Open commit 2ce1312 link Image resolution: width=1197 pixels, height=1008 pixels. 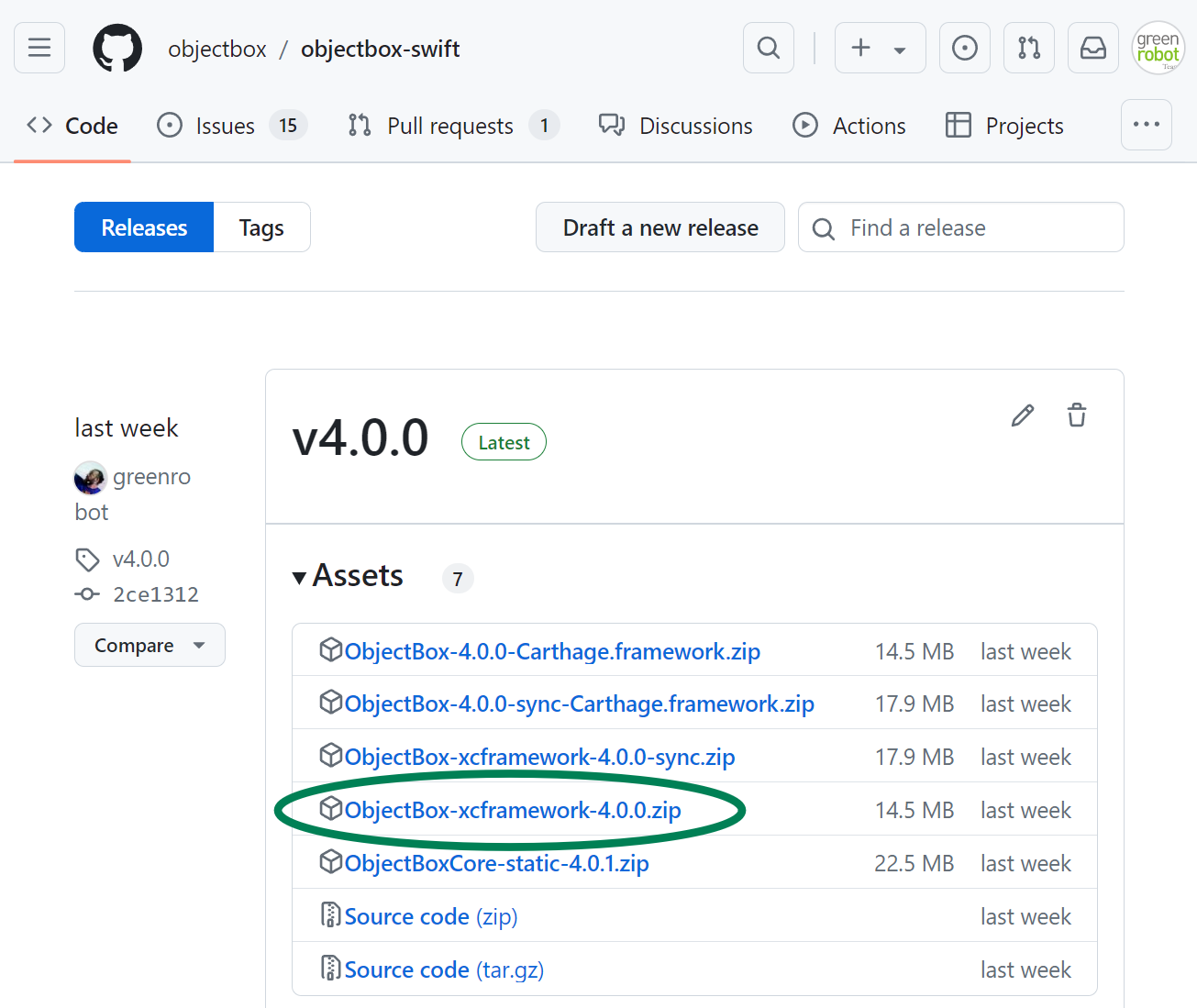(156, 594)
